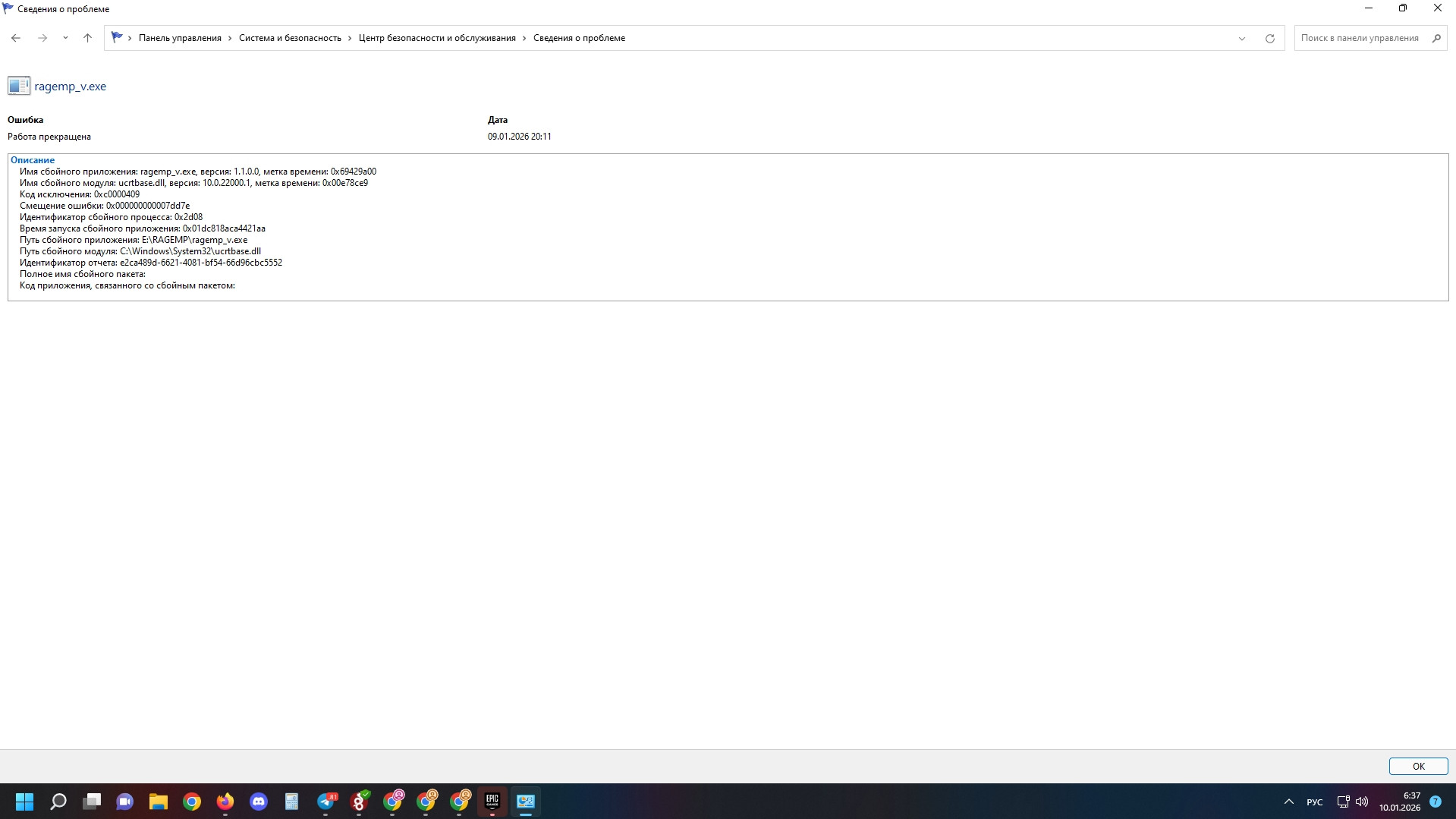1456x819 pixels.
Task: Show hidden system tray icons
Action: coord(1288,802)
